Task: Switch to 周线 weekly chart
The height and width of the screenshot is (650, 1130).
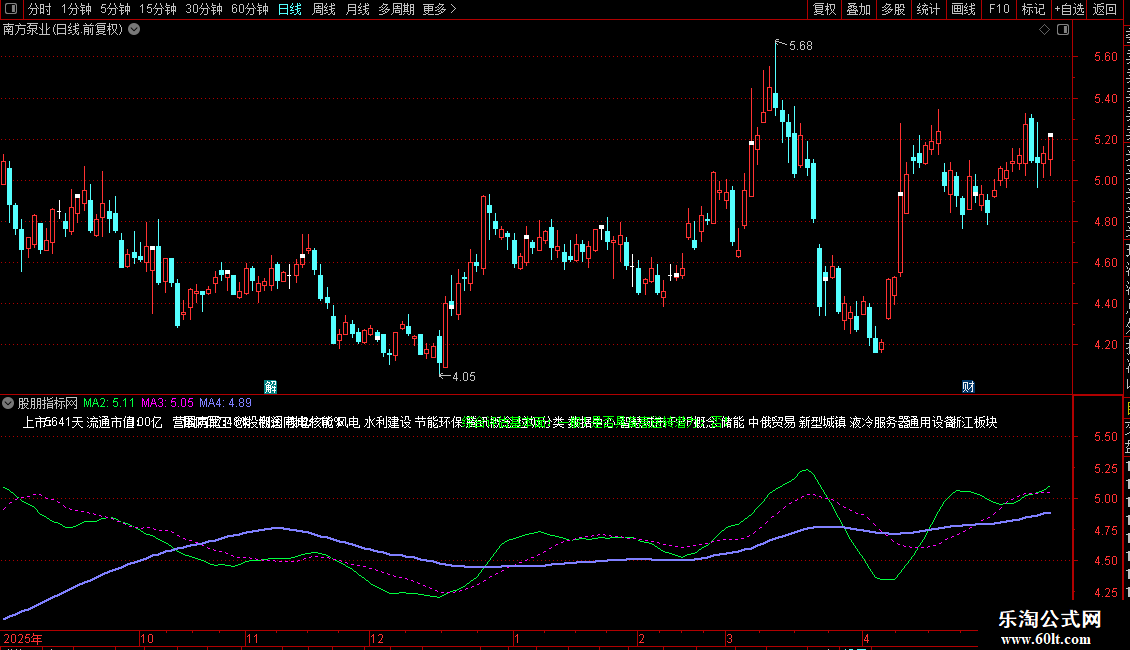Action: coord(324,9)
